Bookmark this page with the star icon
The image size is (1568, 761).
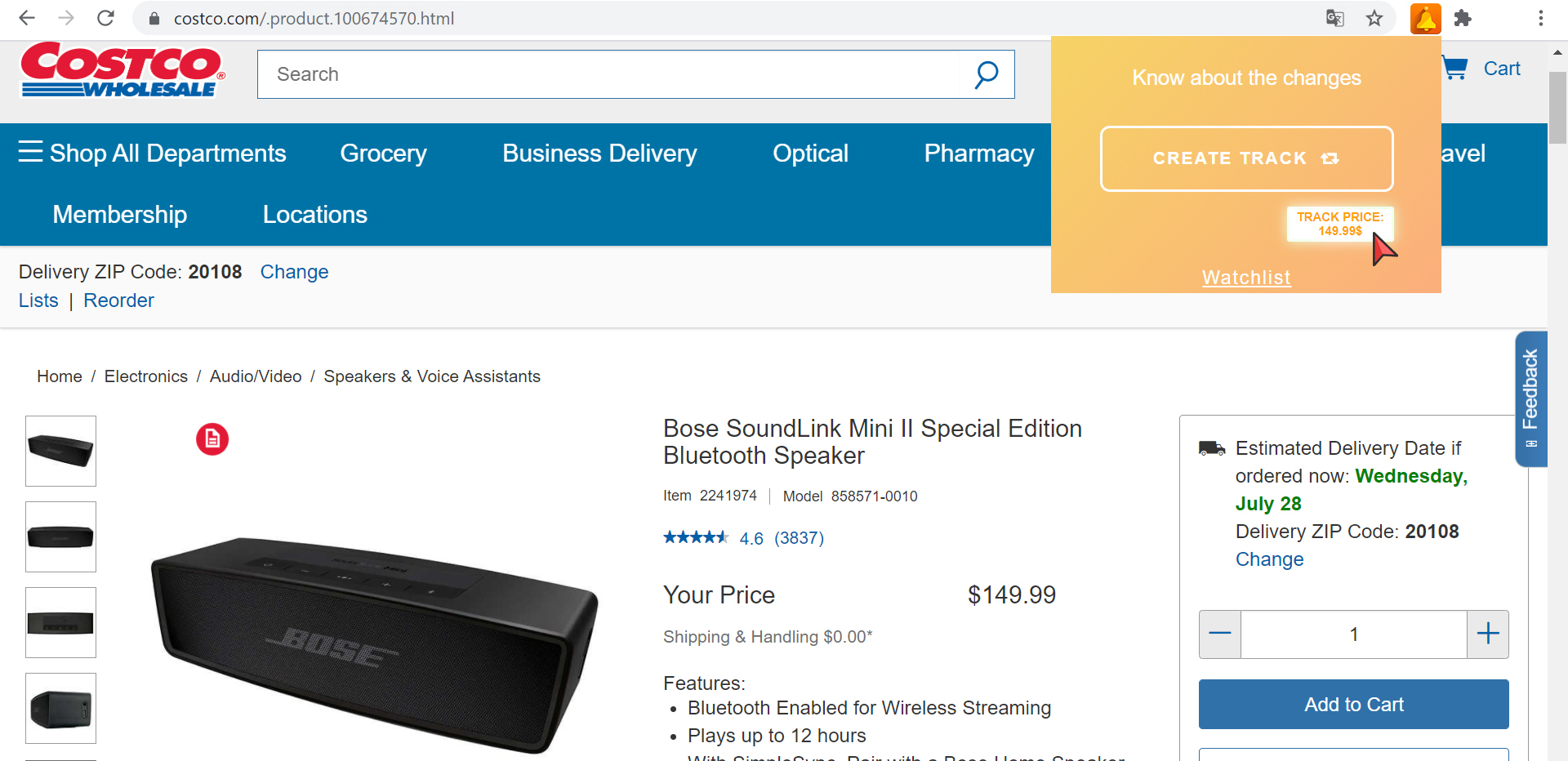tap(1374, 18)
